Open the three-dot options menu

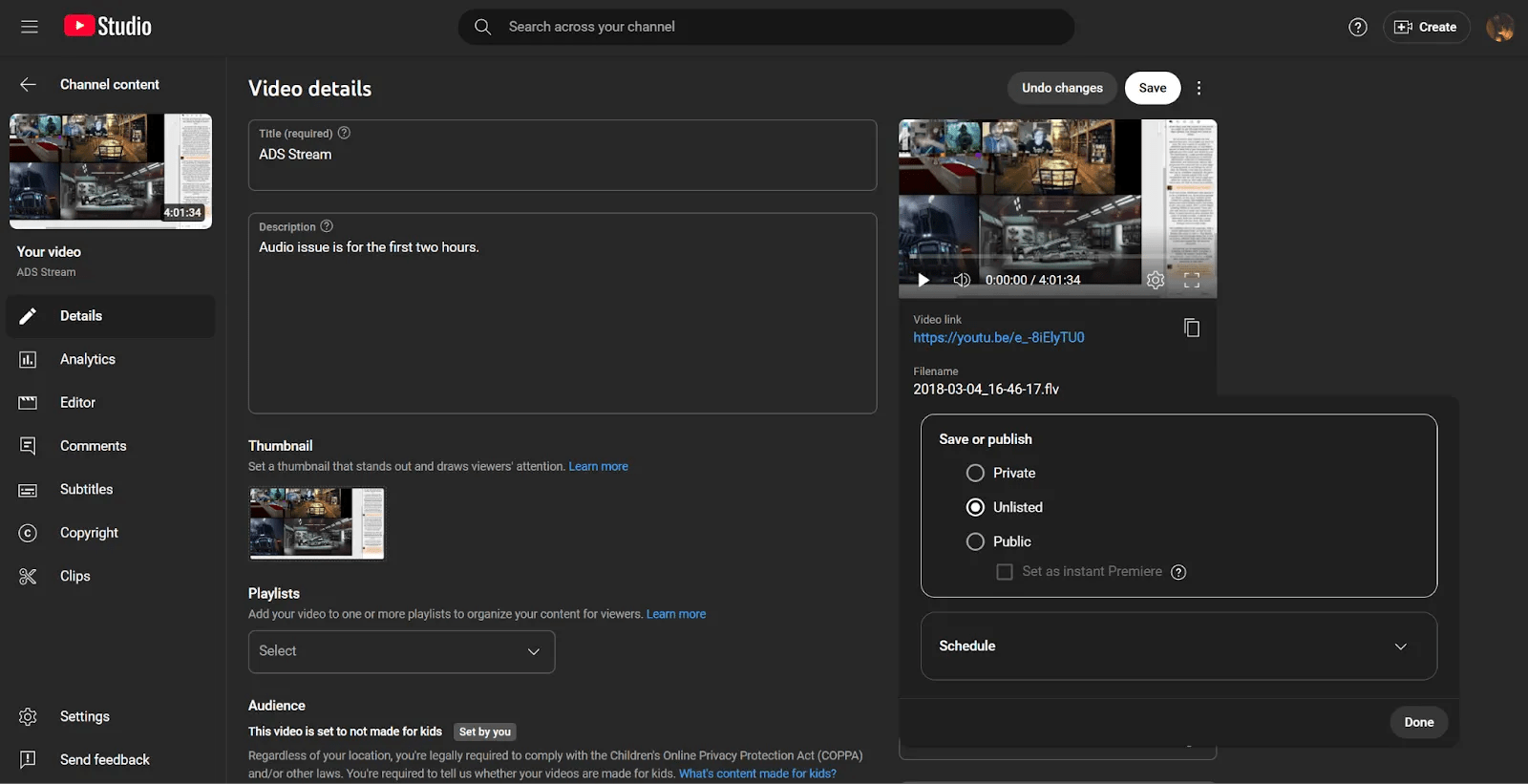(1199, 88)
